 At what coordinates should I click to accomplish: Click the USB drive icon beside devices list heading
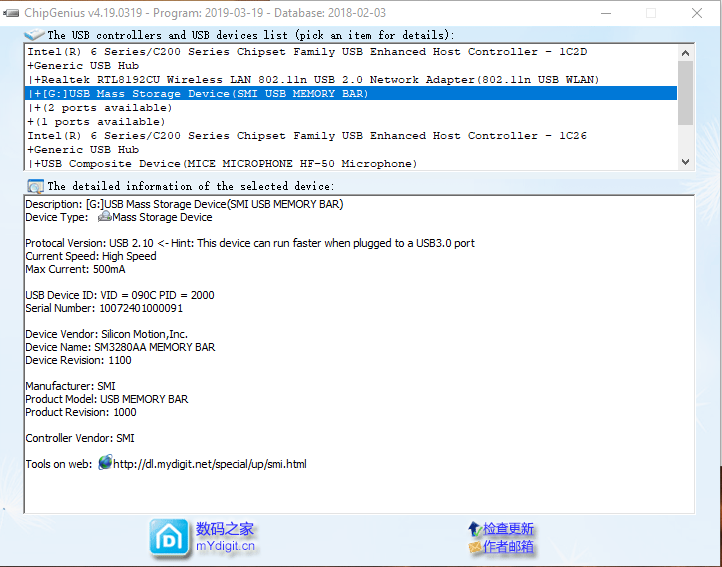coord(34,35)
